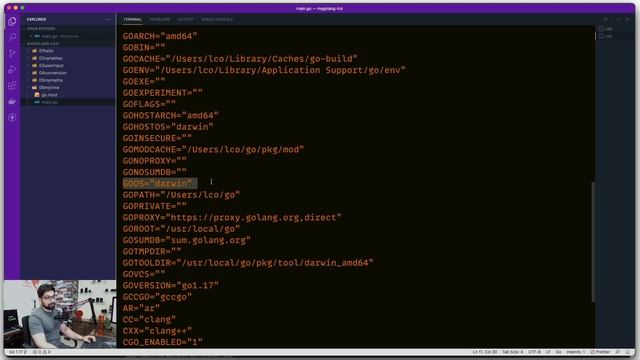Click the GOPROXY line in terminal
This screenshot has width=640, height=360.
click(x=232, y=217)
